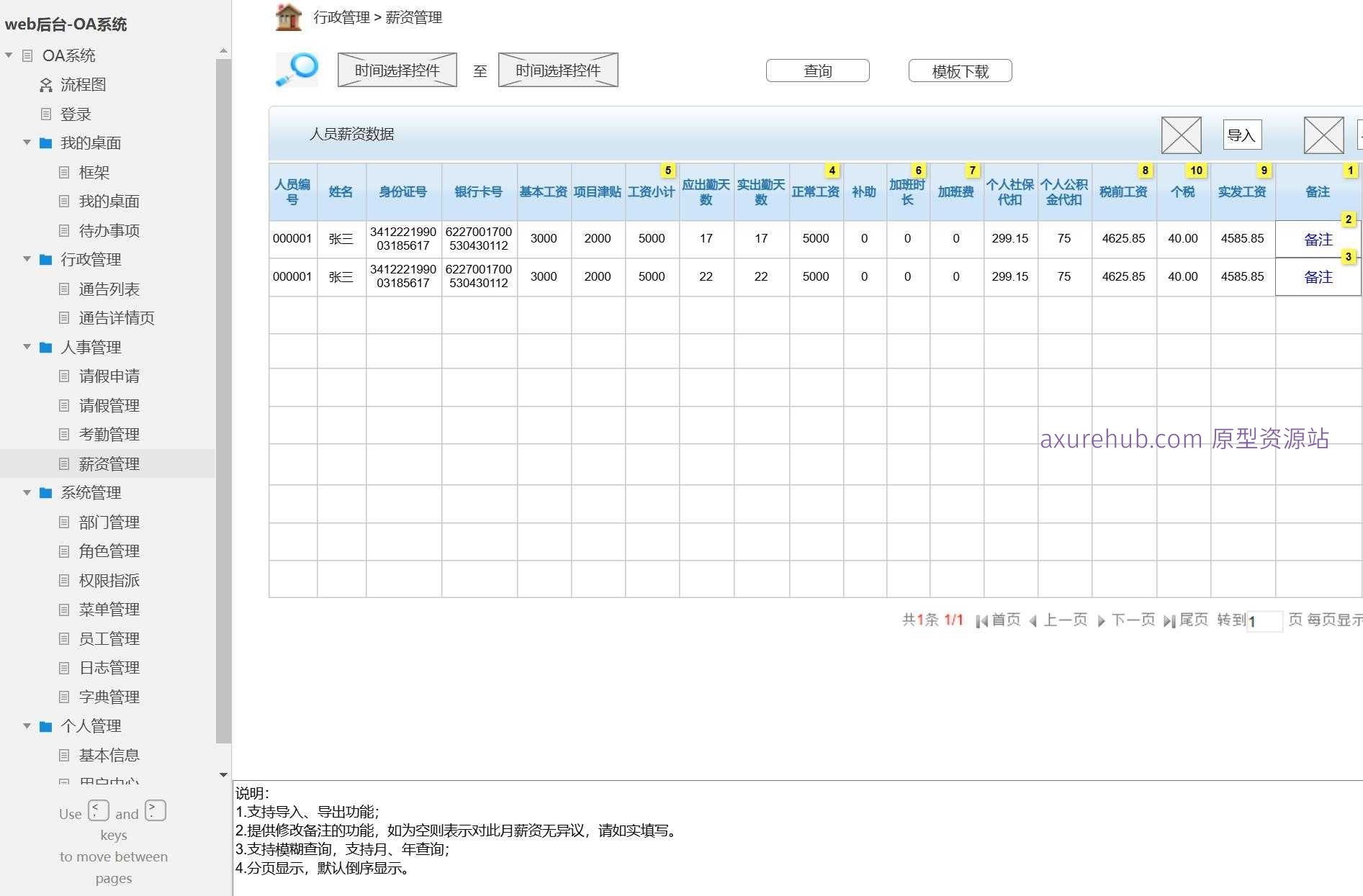The height and width of the screenshot is (896, 1363).
Task: Click the blue folder icon of 系统管理
Action: point(45,493)
